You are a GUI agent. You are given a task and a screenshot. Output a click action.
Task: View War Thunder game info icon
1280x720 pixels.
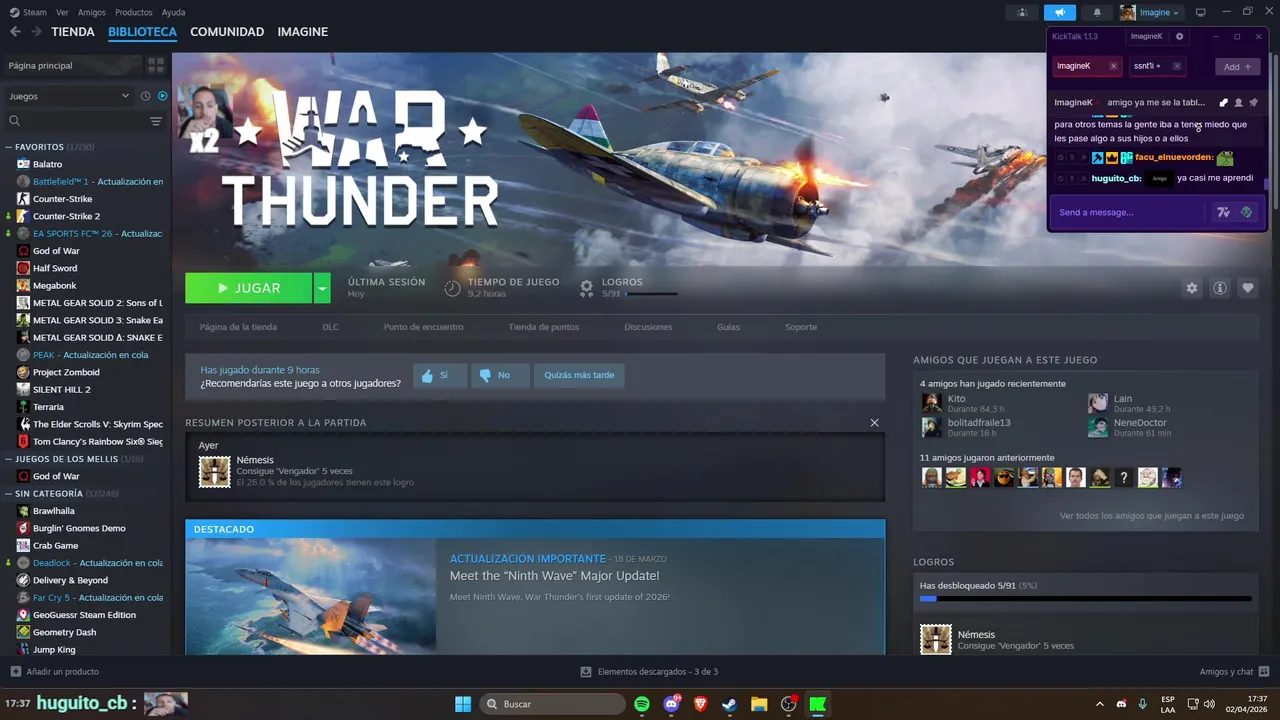(x=1220, y=288)
